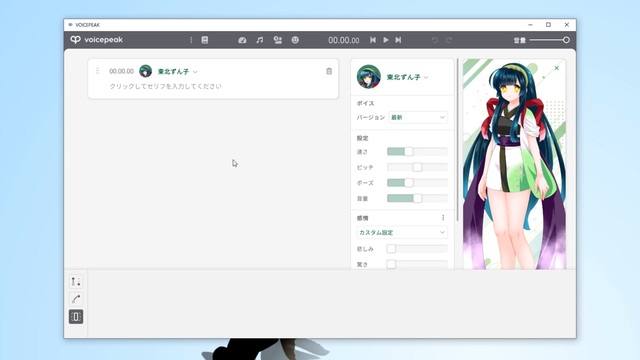The image size is (640, 360).
Task: Open the カスタム設定 emotion preset dropdown
Action: [402, 232]
